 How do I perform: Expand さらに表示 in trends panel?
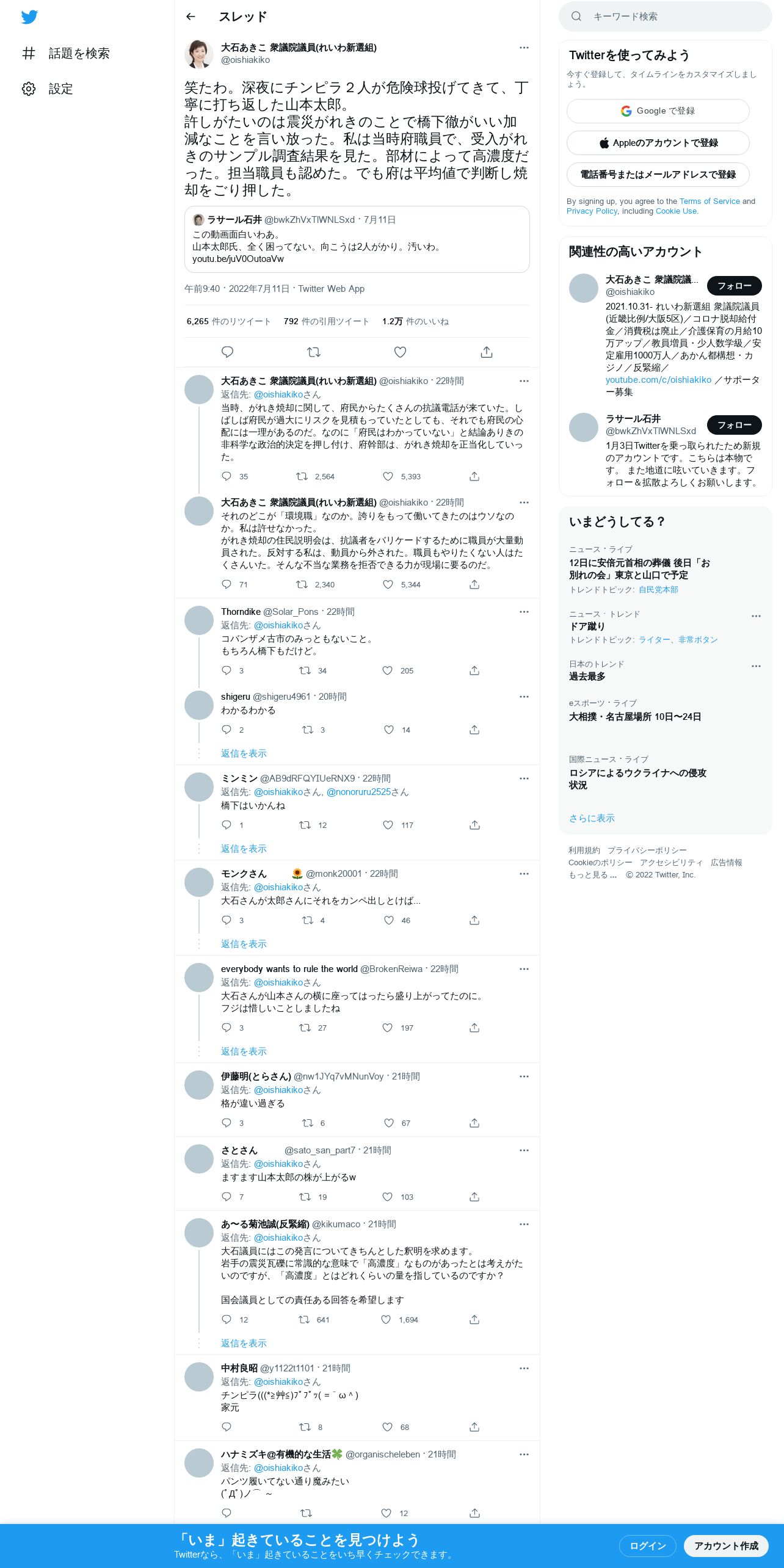[592, 818]
